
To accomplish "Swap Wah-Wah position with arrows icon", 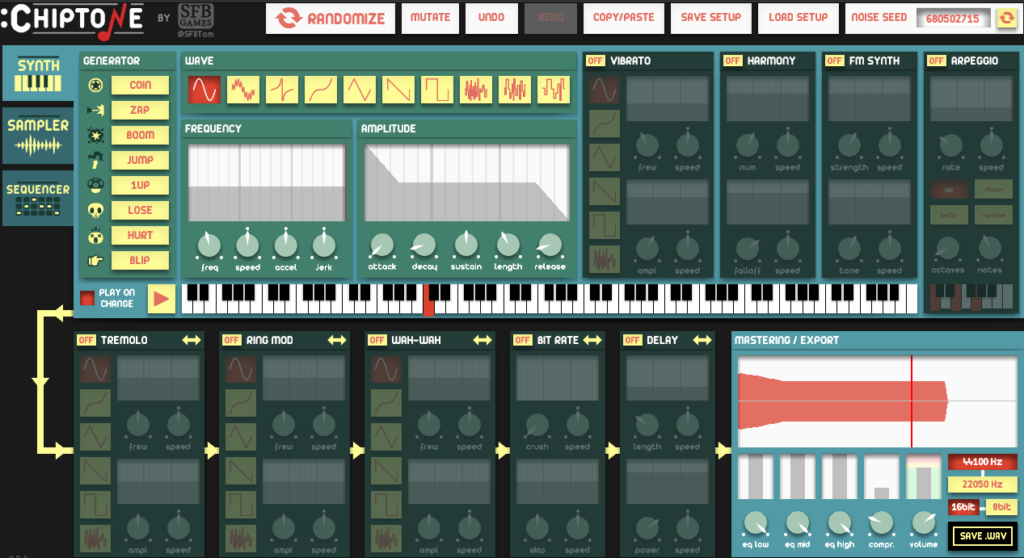I will [x=482, y=340].
